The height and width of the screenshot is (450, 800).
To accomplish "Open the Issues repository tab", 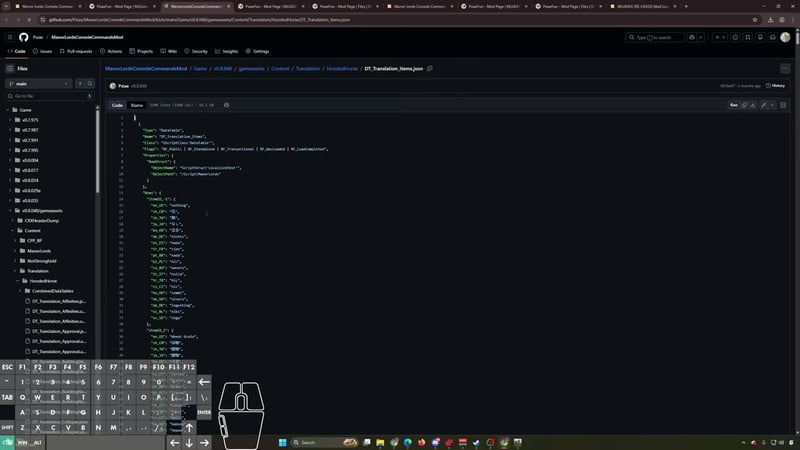I will pyautogui.click(x=42, y=51).
